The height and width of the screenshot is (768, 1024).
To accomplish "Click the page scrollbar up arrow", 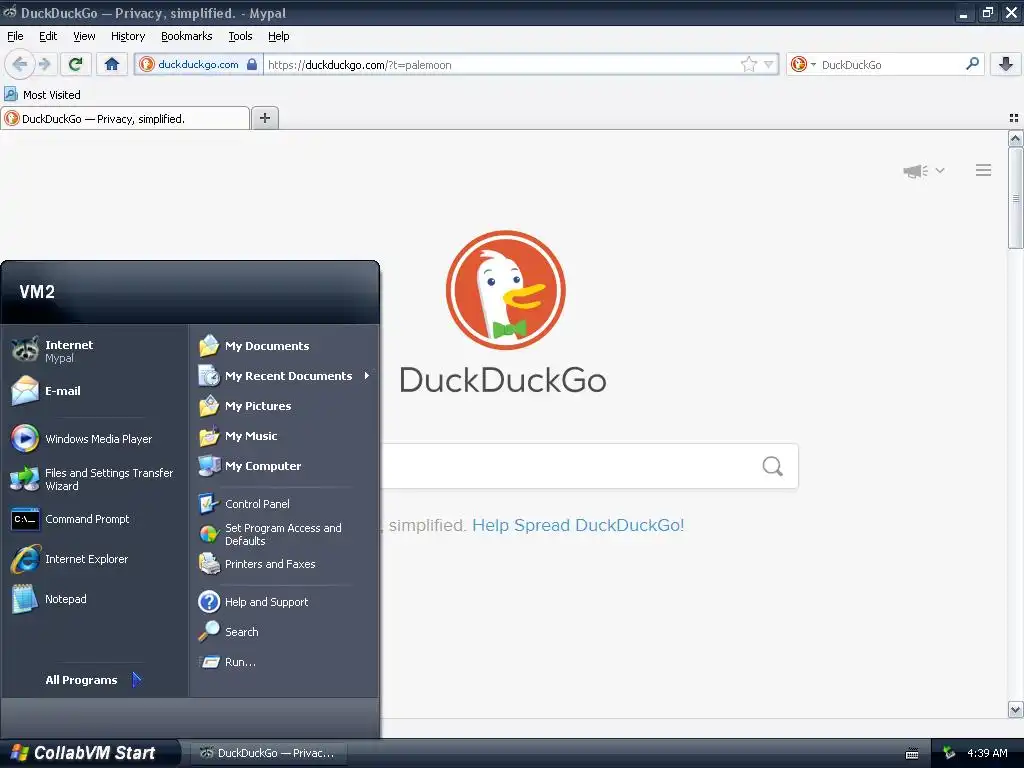I will 1015,138.
